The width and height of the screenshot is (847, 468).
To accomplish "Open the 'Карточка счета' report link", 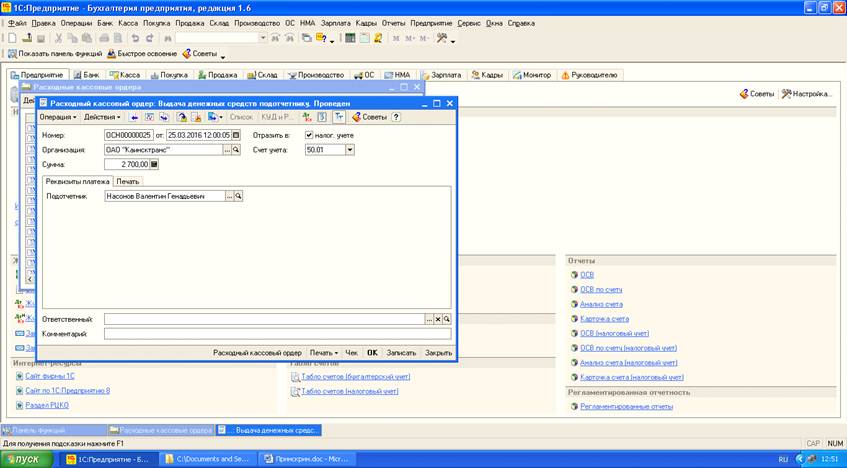I will click(x=604, y=318).
